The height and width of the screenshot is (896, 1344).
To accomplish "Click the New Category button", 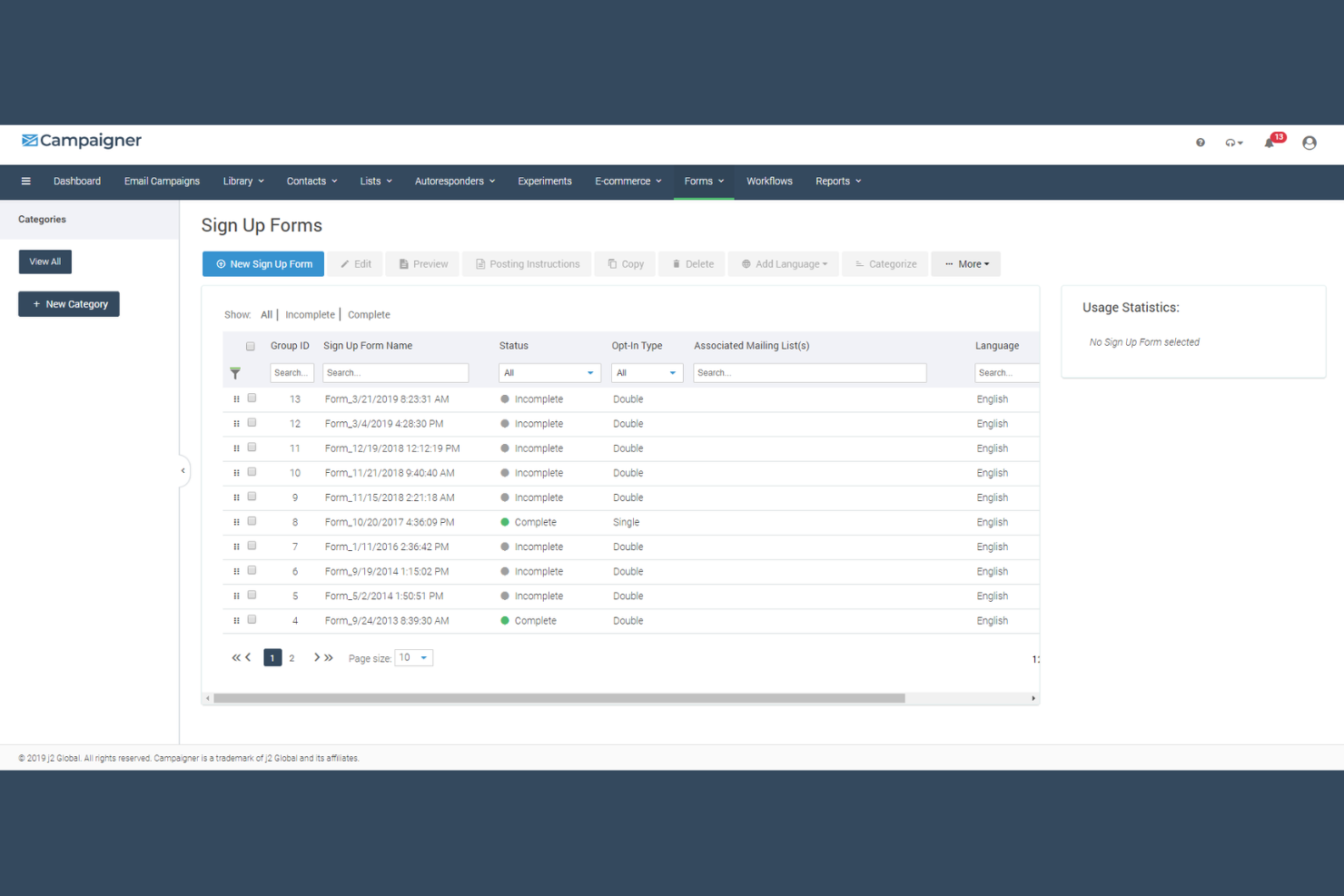I will [x=69, y=304].
